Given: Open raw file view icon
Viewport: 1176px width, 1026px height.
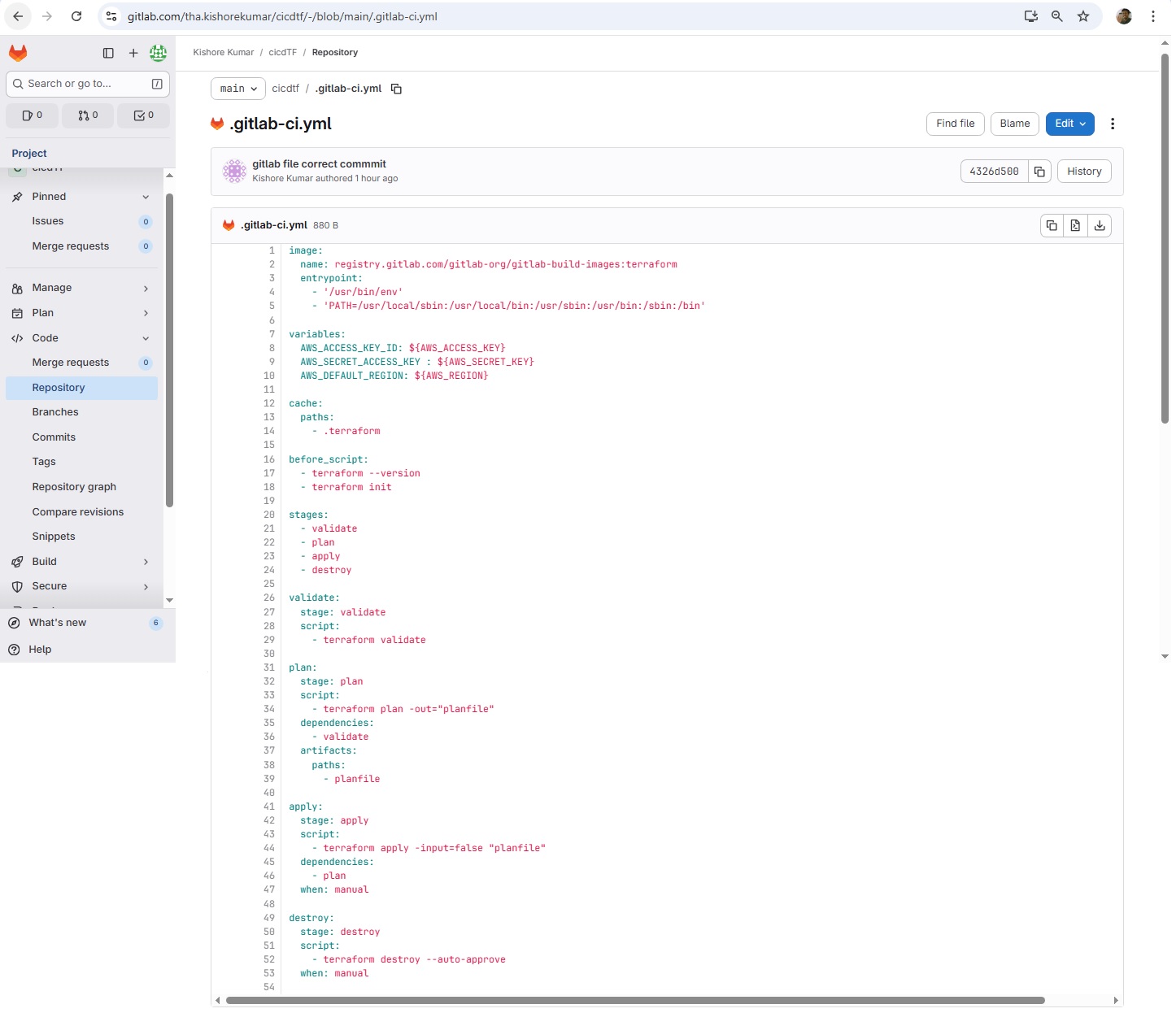Looking at the screenshot, I should (1075, 226).
